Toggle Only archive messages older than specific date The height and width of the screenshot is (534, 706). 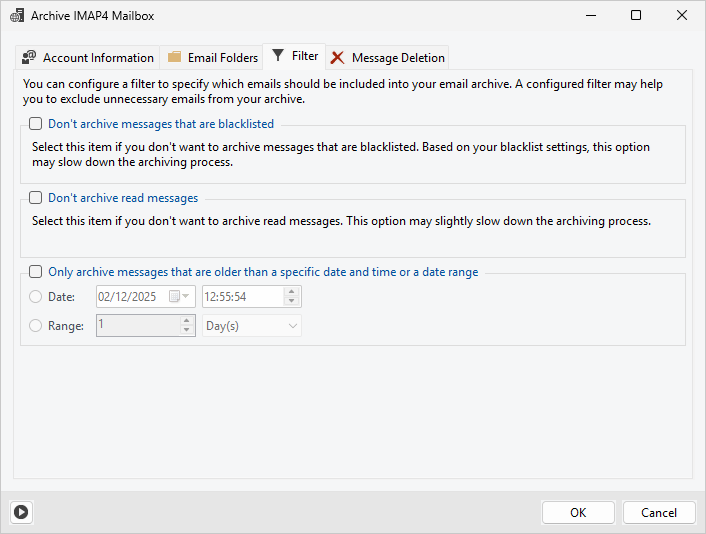coord(36,272)
